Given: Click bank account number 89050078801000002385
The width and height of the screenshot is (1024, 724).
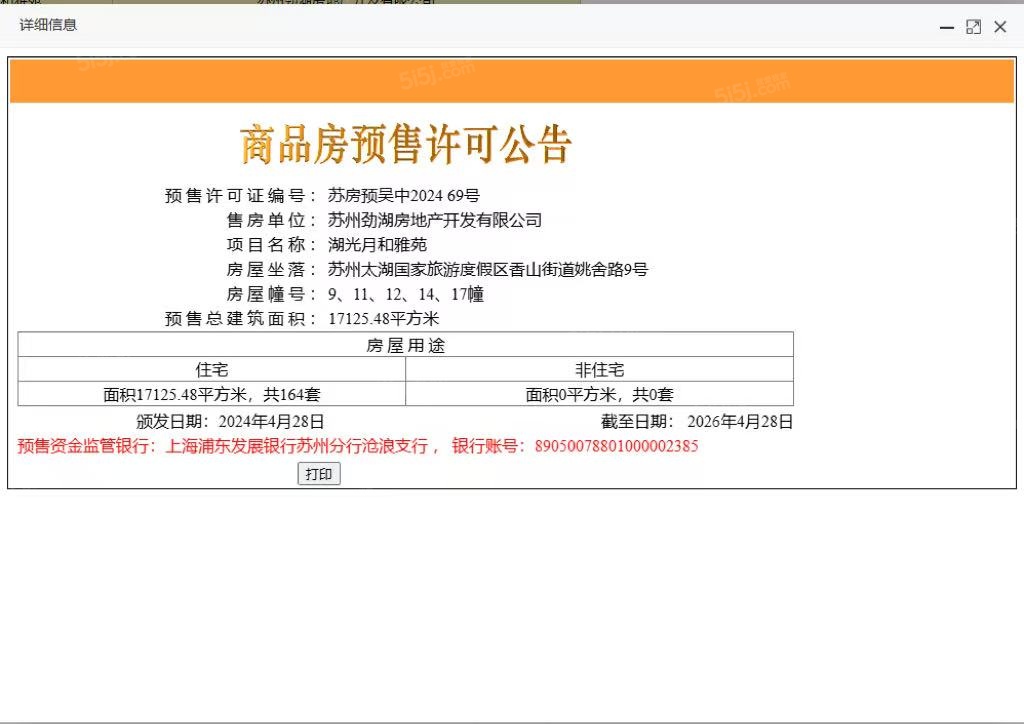Looking at the screenshot, I should [x=616, y=446].
